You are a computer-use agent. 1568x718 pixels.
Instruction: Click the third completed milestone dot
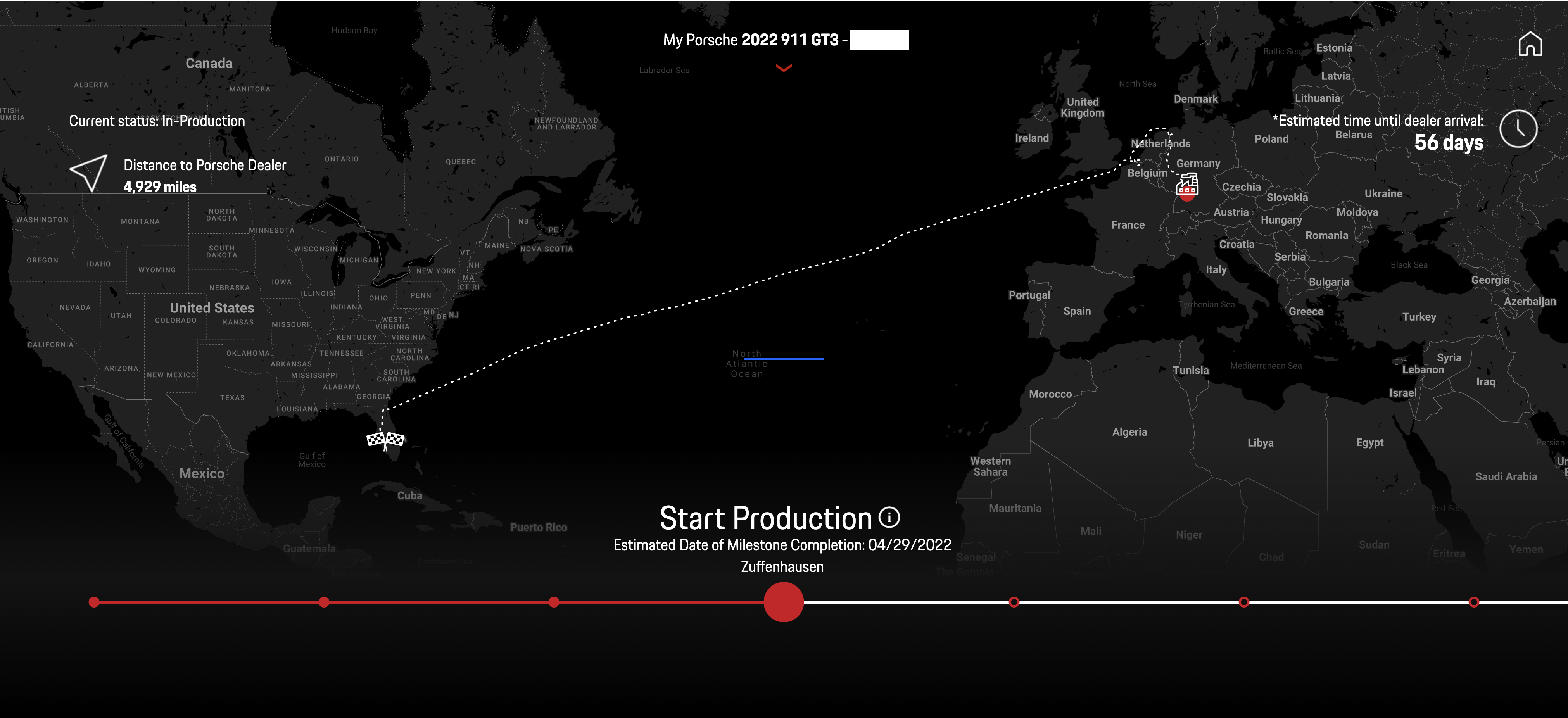[x=553, y=601]
